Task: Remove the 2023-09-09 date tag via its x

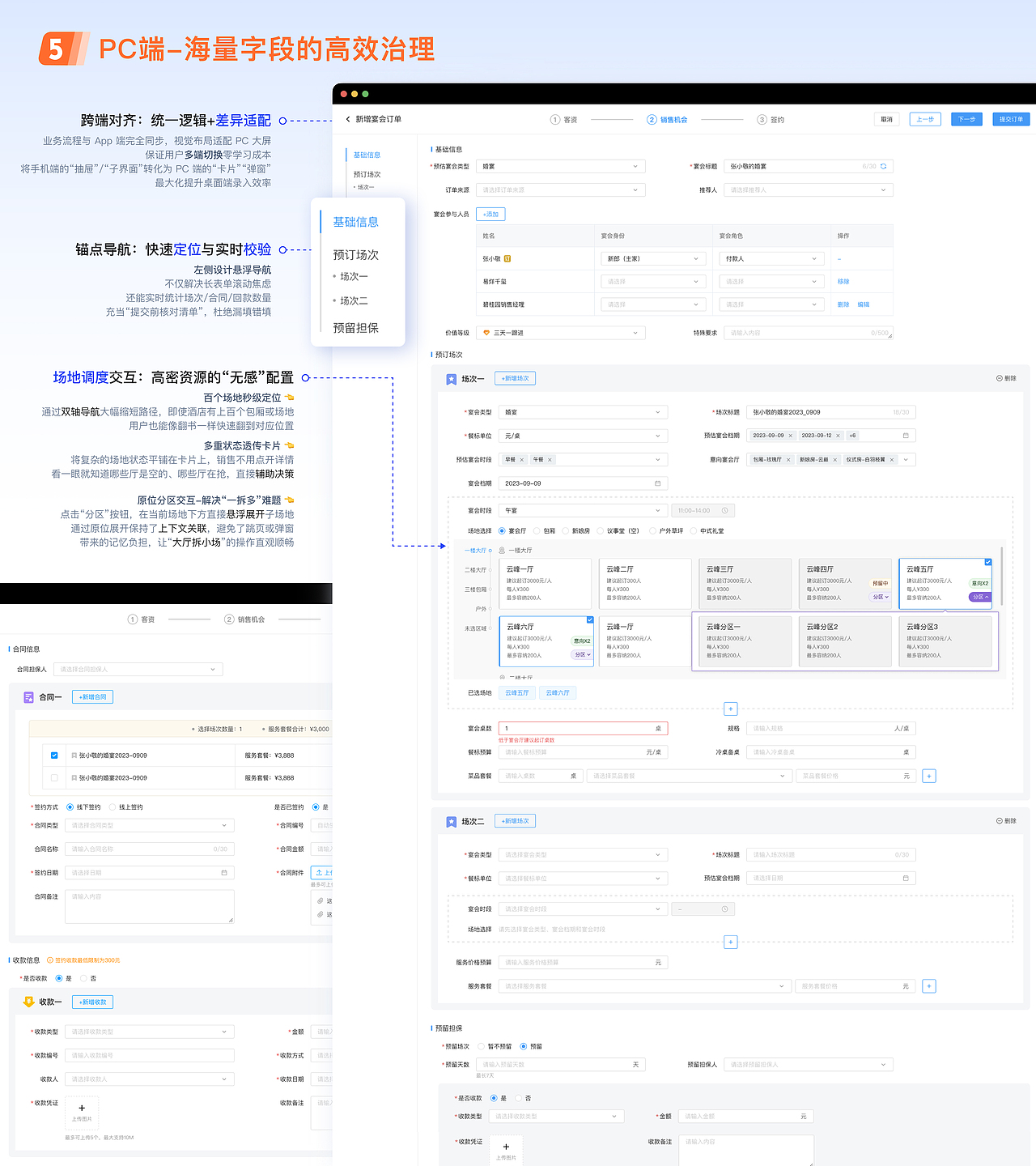Action: (x=791, y=436)
